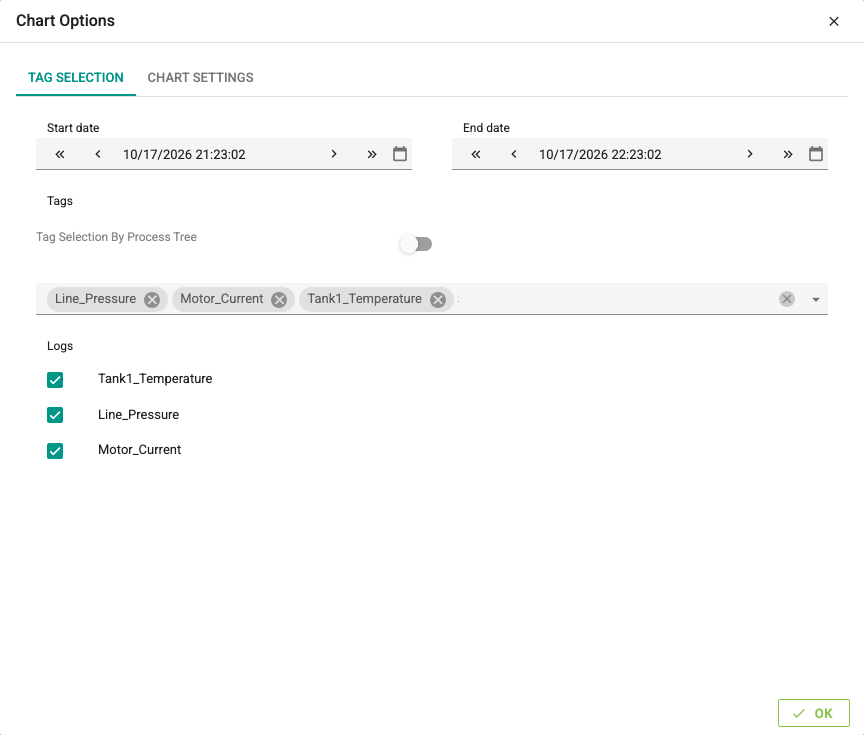
Task: Confirm with the OK button
Action: click(813, 713)
